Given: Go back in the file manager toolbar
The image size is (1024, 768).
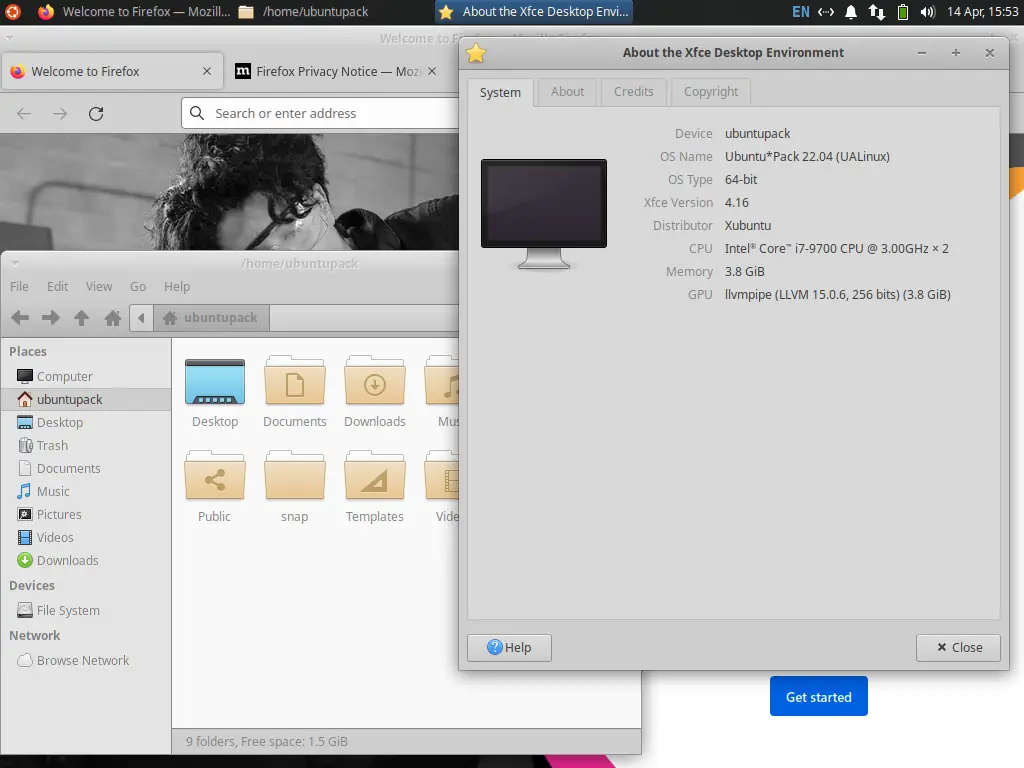Looking at the screenshot, I should click(x=20, y=318).
